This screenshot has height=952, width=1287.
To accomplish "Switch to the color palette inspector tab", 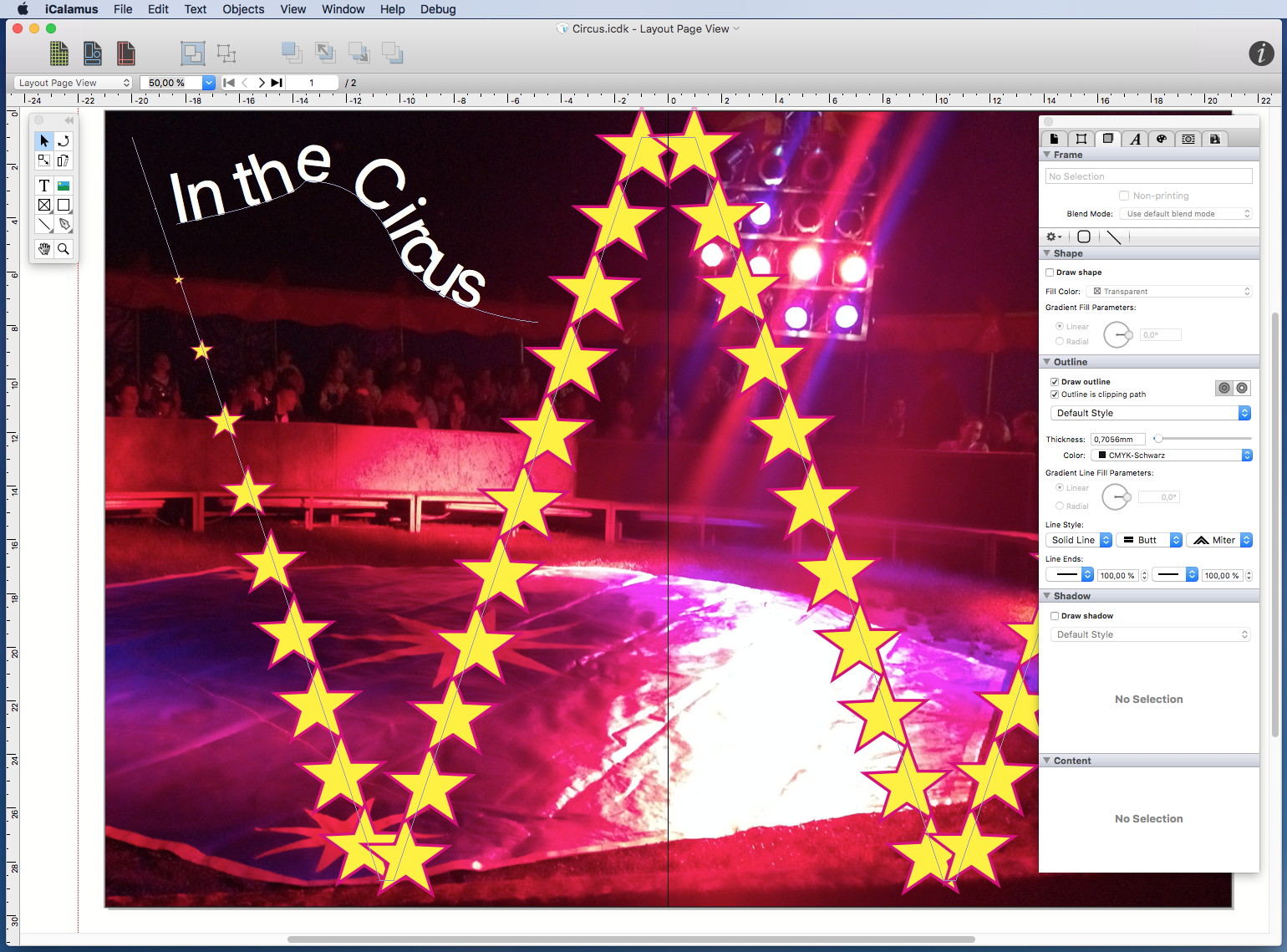I will pos(1162,139).
